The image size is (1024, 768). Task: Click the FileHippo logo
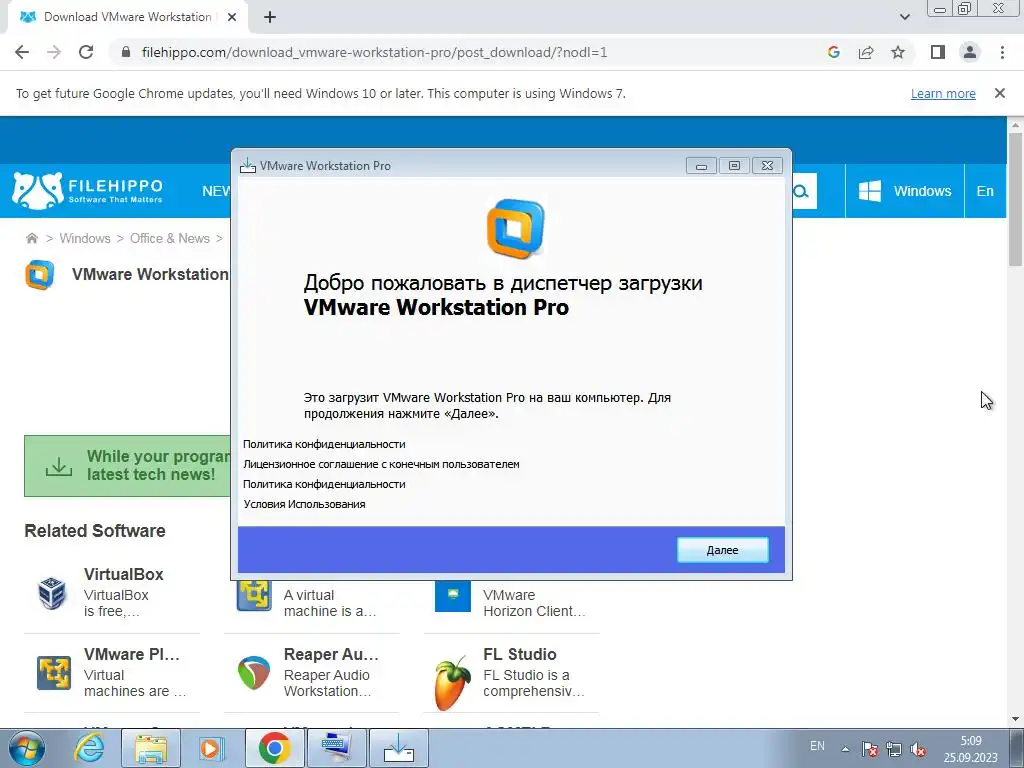88,191
